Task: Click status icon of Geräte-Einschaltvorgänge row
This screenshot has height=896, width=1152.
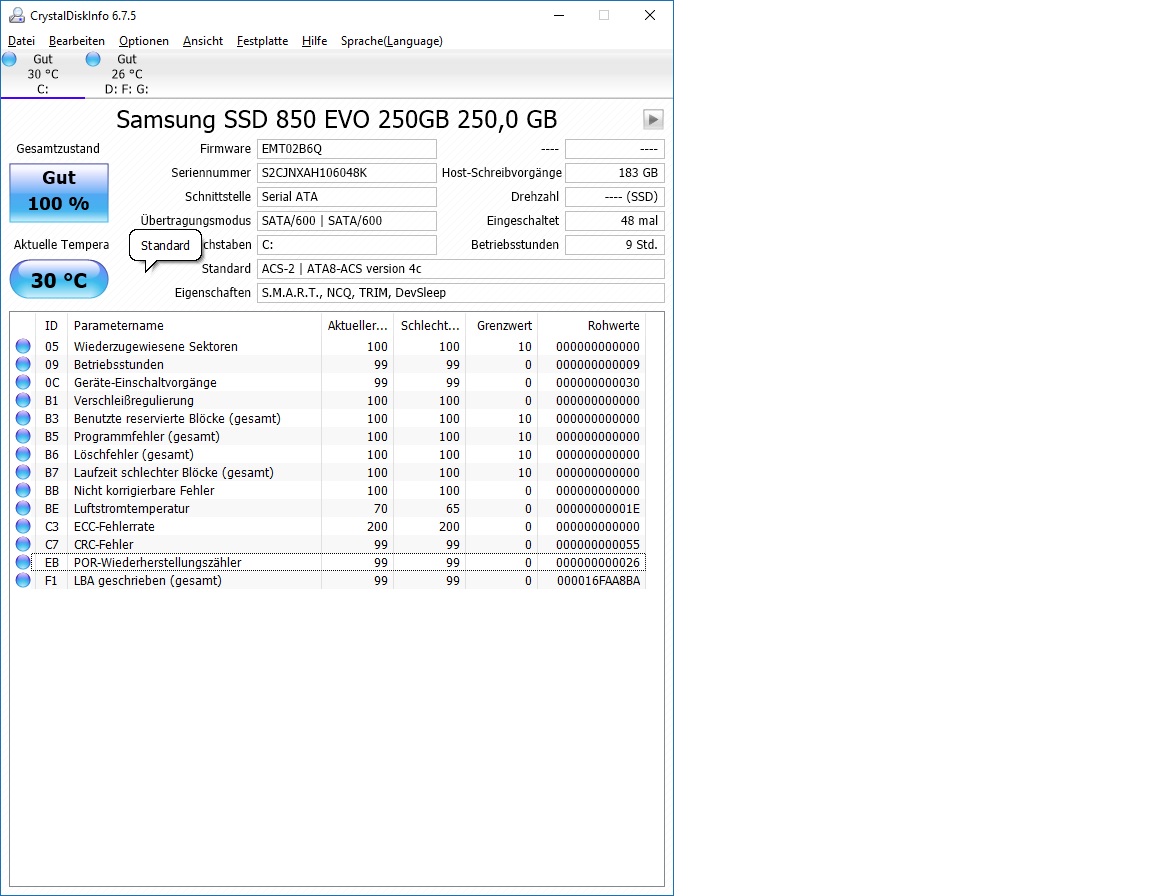Action: click(24, 382)
